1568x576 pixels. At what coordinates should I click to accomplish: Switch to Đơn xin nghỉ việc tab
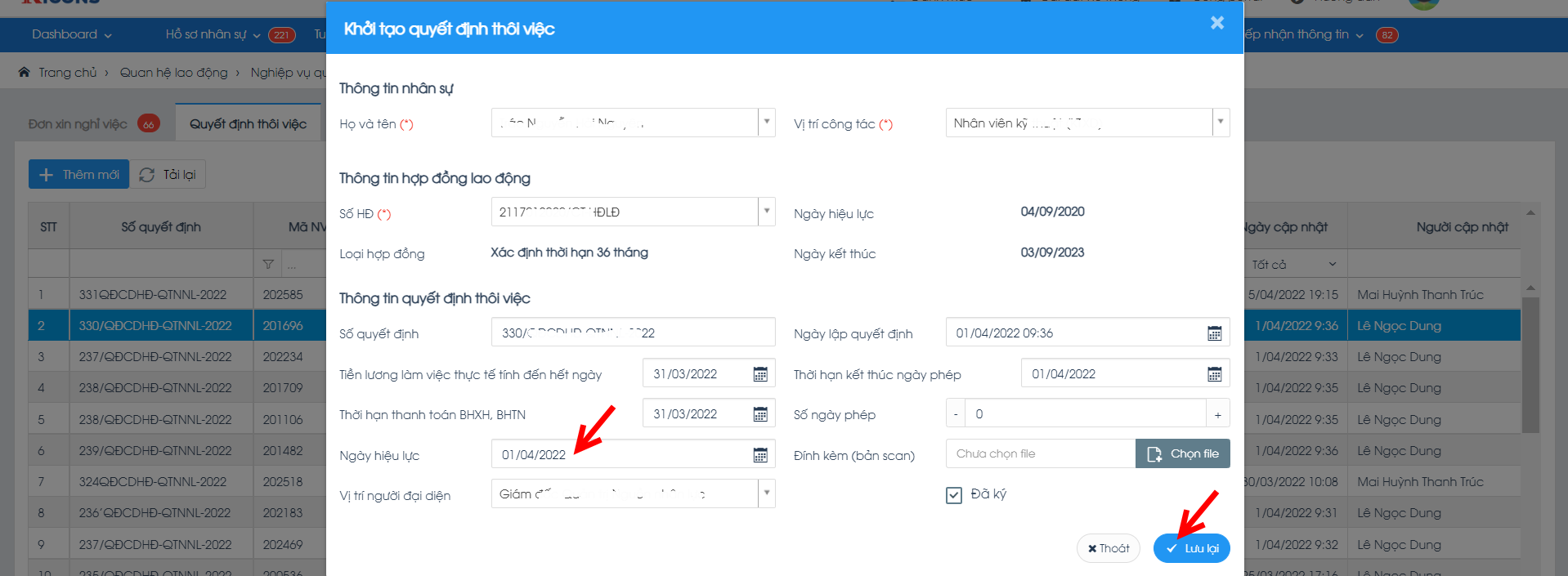coord(78,124)
